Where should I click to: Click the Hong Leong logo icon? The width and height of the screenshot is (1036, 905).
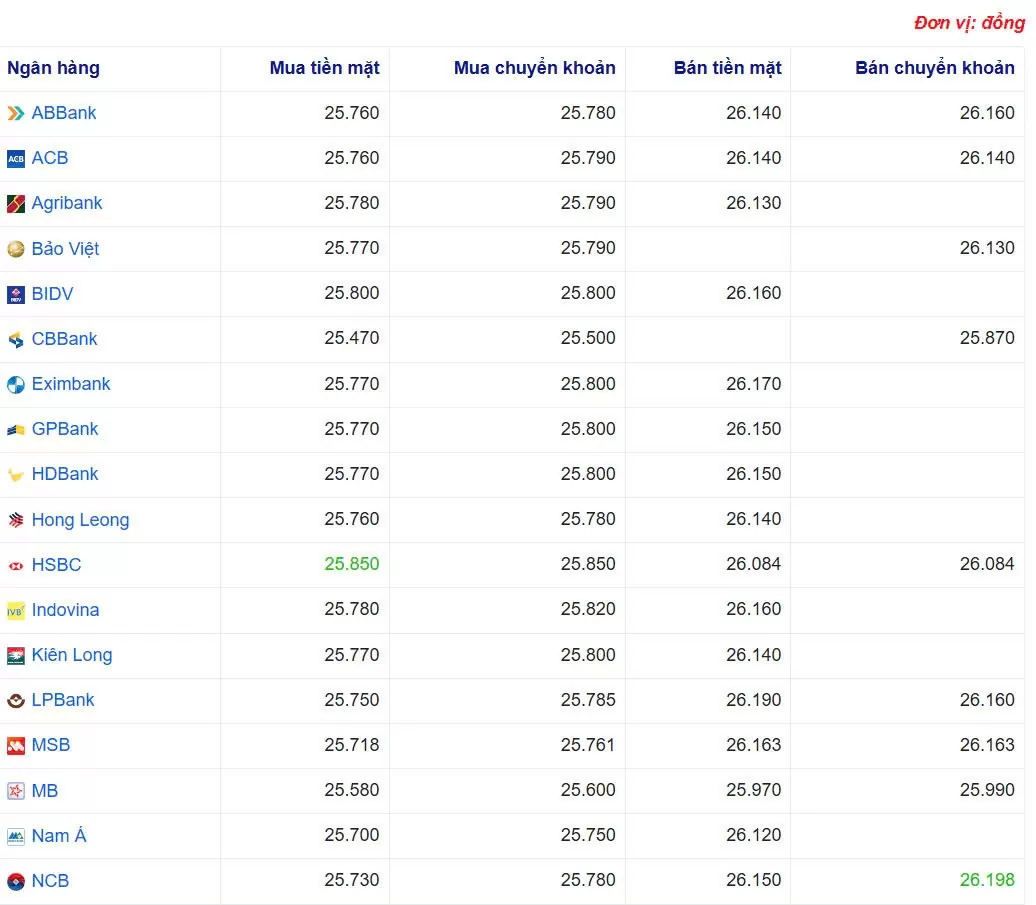click(x=16, y=520)
